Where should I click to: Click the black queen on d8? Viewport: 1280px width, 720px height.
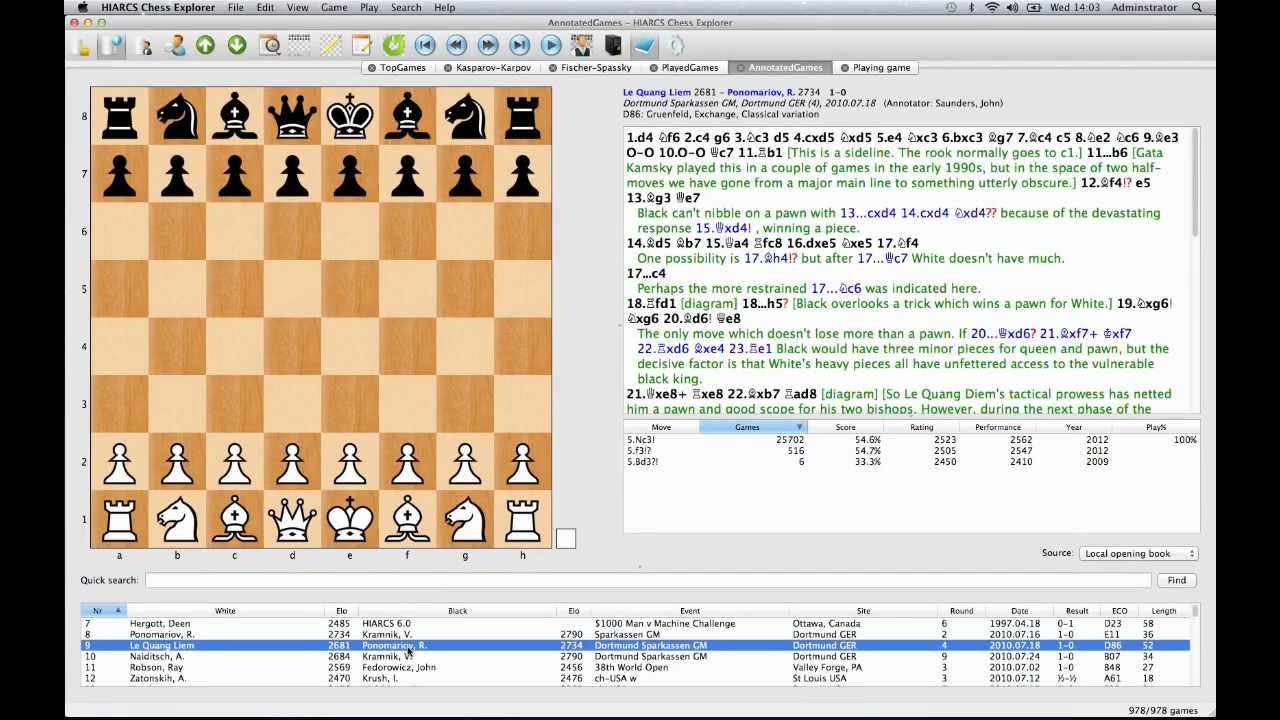click(292, 116)
